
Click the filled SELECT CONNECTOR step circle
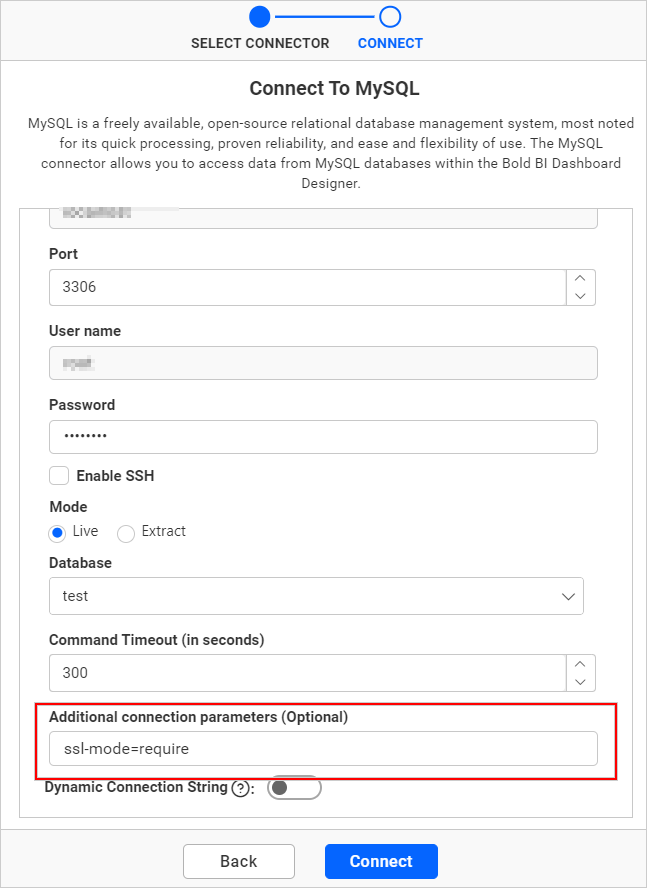(x=258, y=16)
